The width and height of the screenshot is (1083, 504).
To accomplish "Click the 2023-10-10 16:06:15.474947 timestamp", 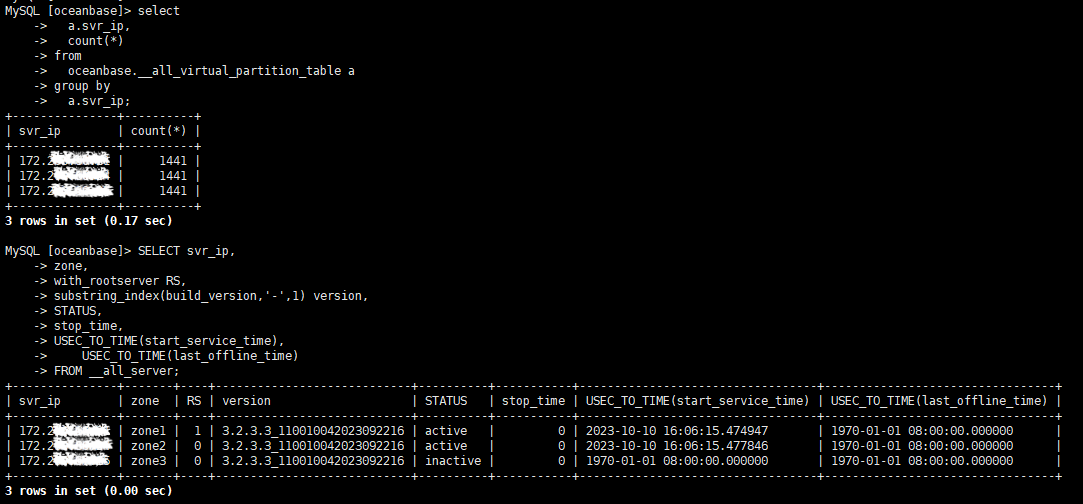I will pos(677,431).
